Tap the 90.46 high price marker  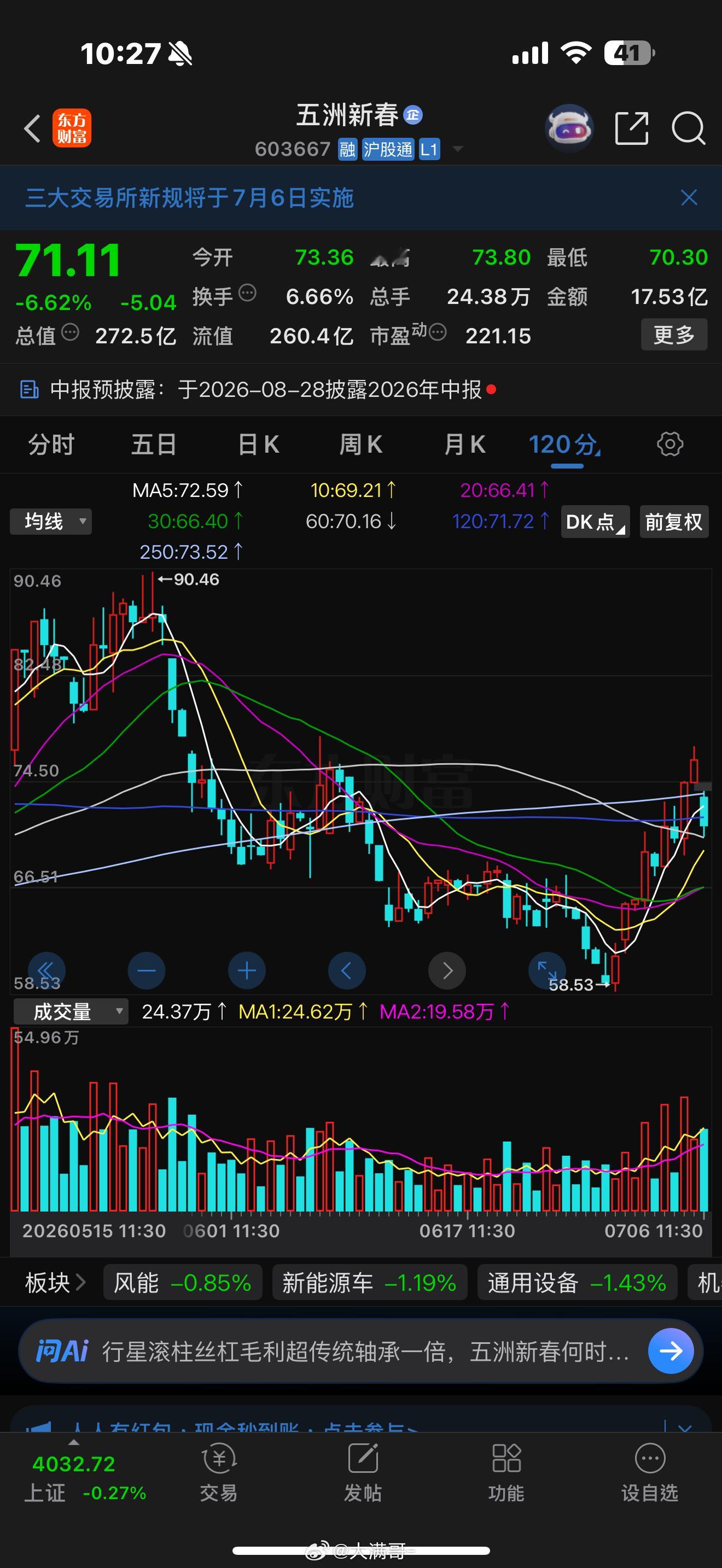188,579
